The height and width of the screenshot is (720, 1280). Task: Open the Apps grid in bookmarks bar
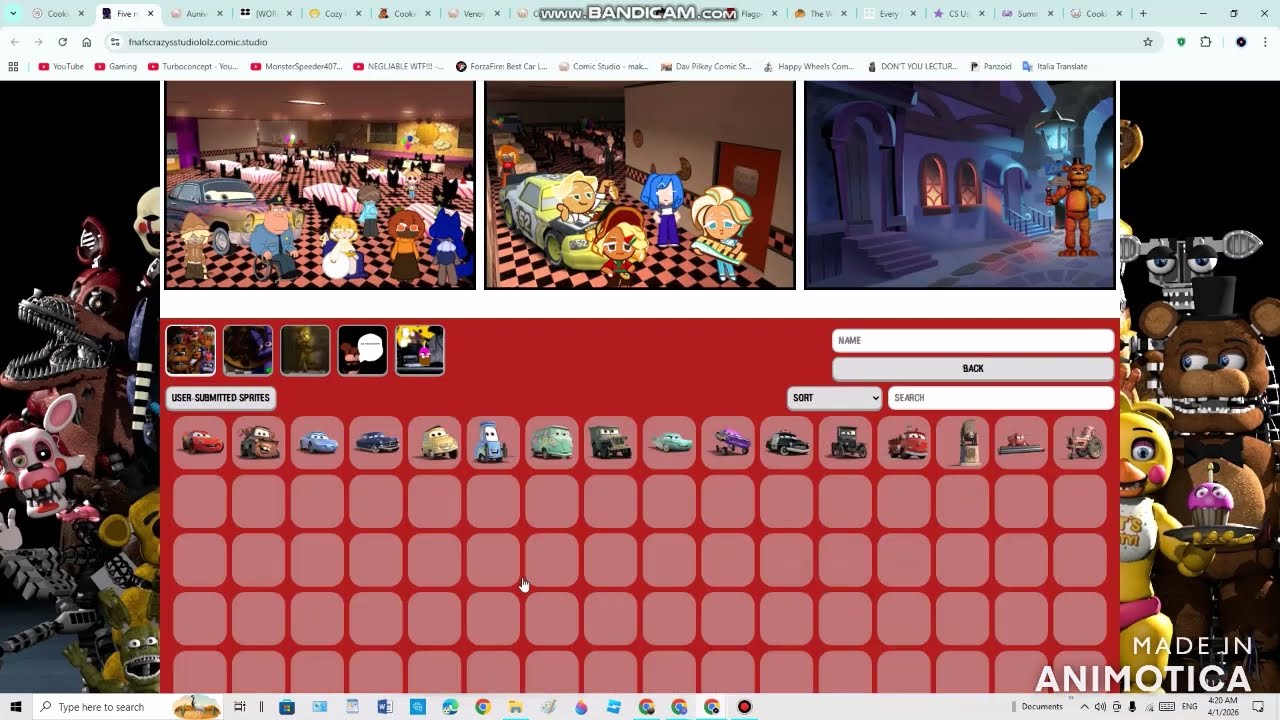(x=13, y=66)
